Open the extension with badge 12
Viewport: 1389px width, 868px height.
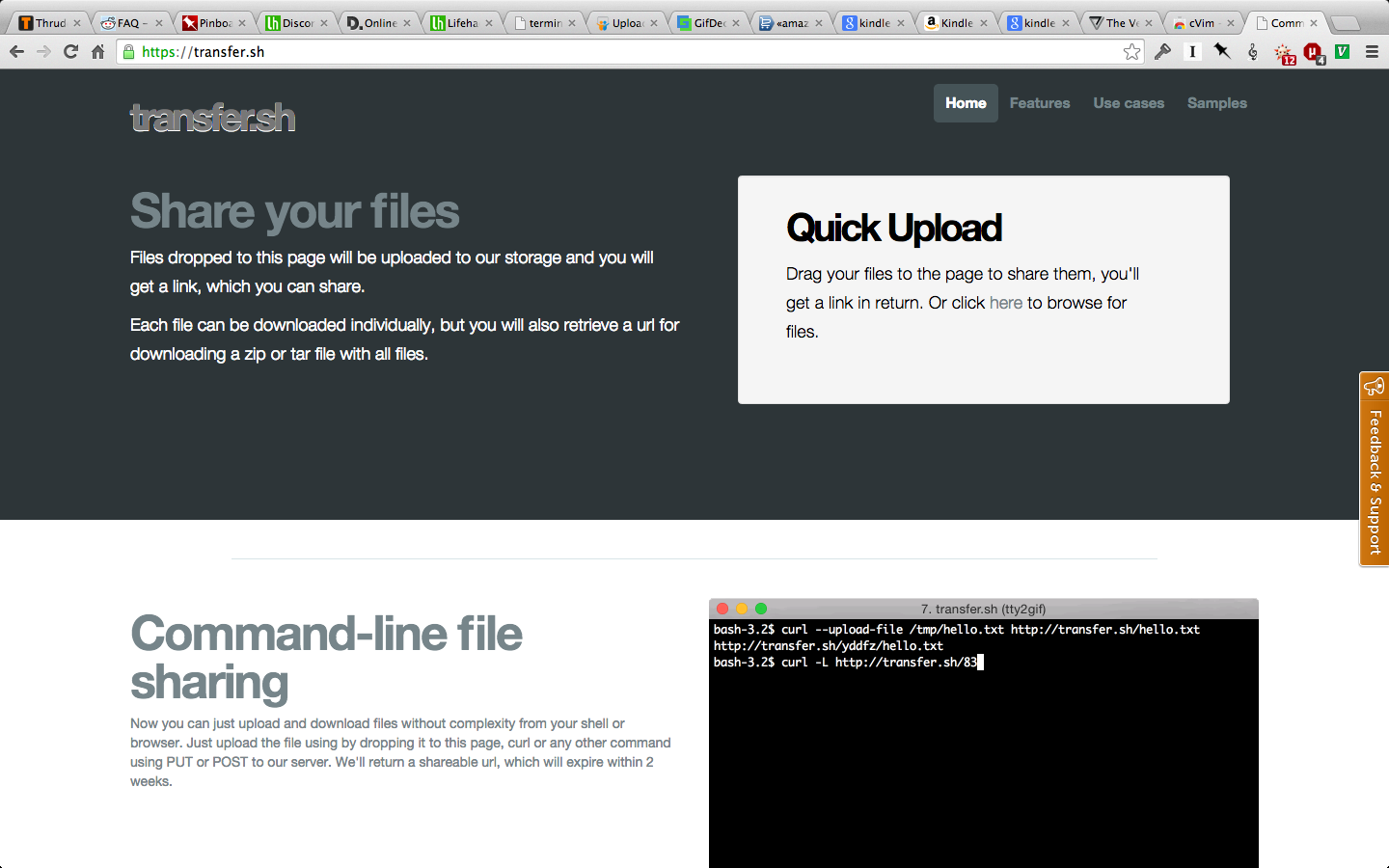1285,53
